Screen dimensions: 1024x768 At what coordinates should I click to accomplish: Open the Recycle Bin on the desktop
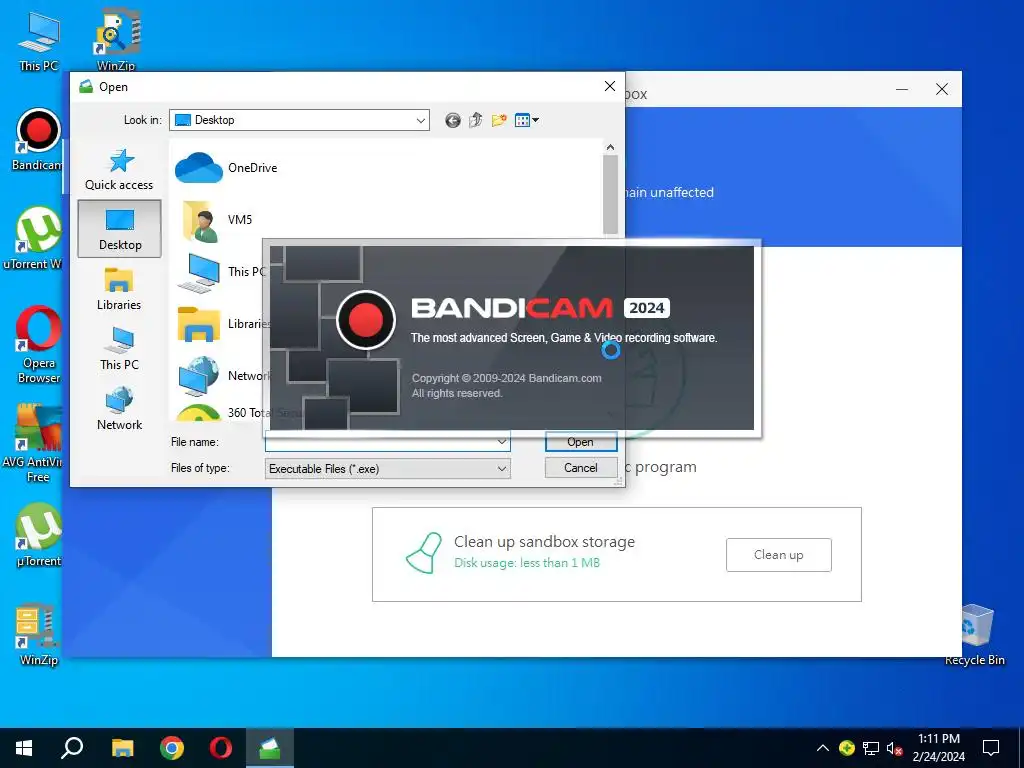click(975, 635)
